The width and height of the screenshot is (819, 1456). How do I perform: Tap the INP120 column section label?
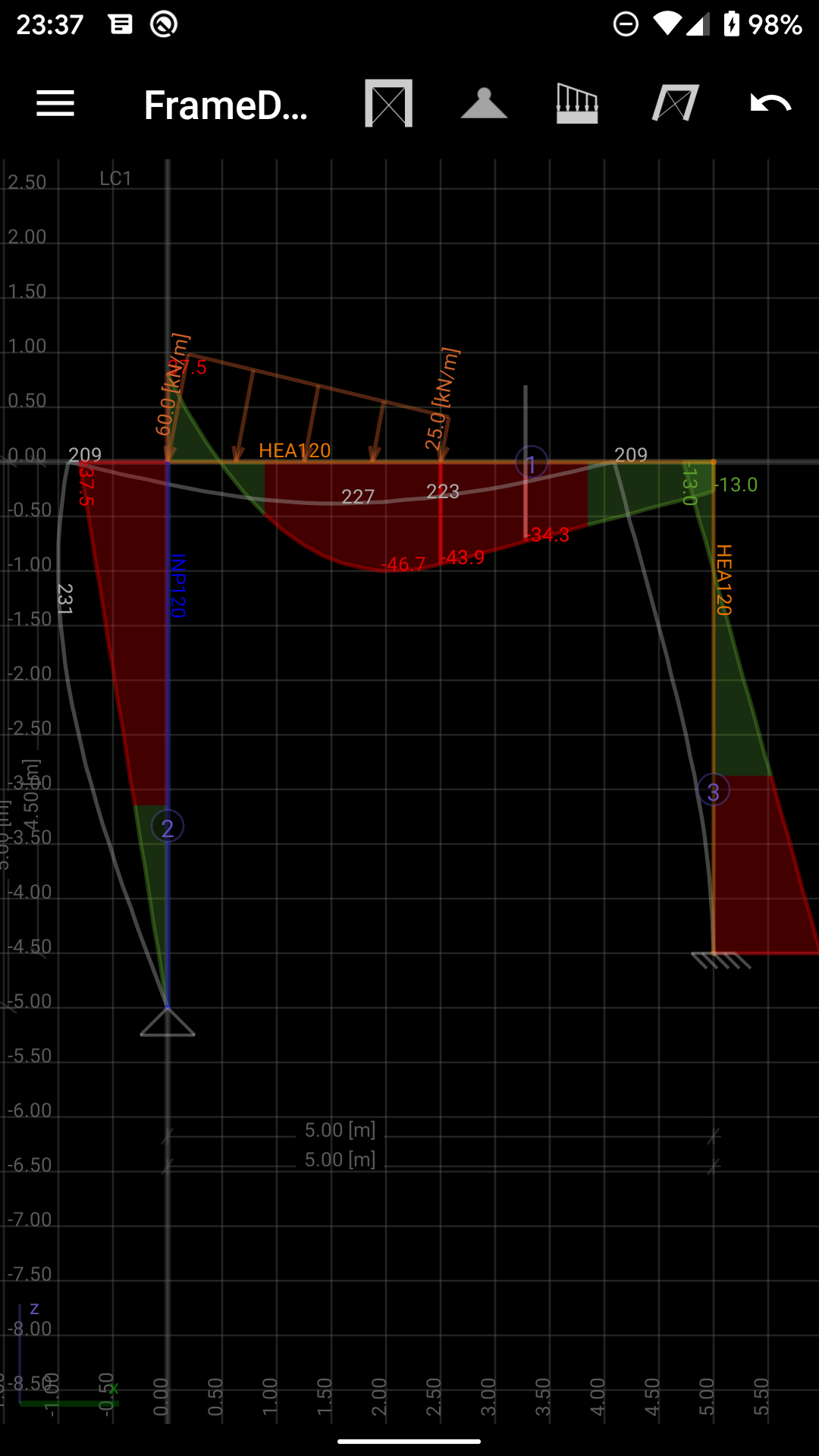click(x=177, y=585)
